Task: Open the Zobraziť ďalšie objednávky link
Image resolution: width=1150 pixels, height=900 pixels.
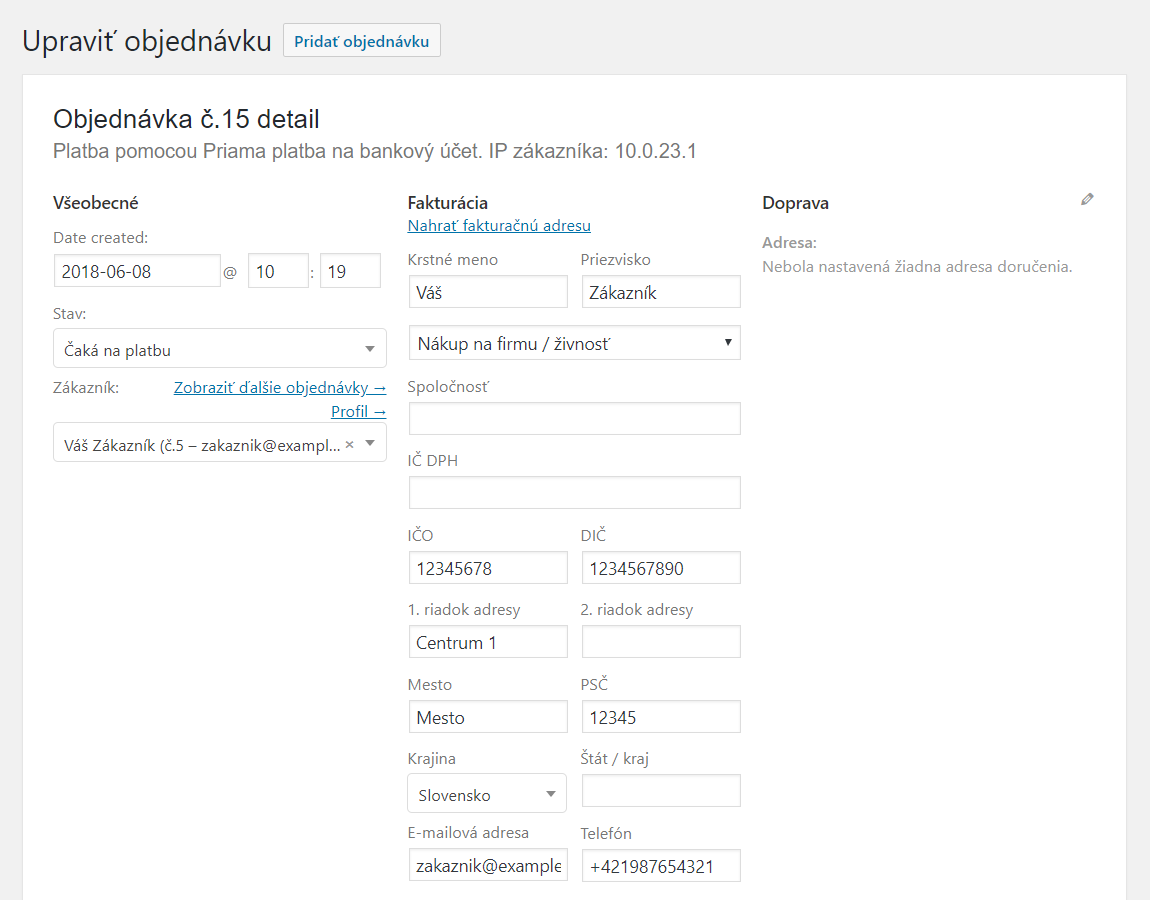Action: 279,388
